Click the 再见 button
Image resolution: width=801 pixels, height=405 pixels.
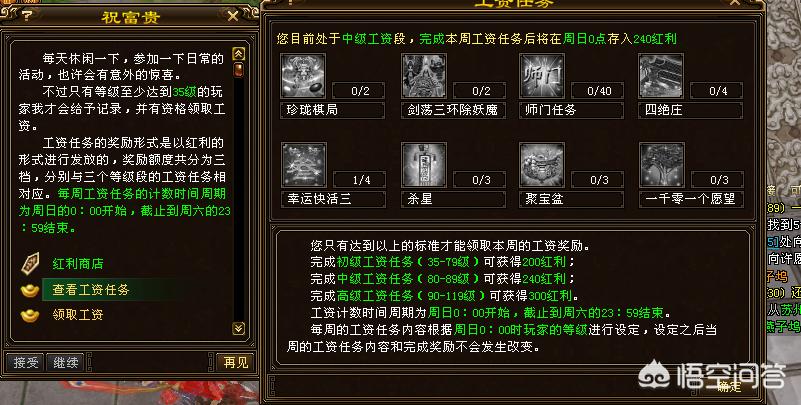click(x=235, y=363)
